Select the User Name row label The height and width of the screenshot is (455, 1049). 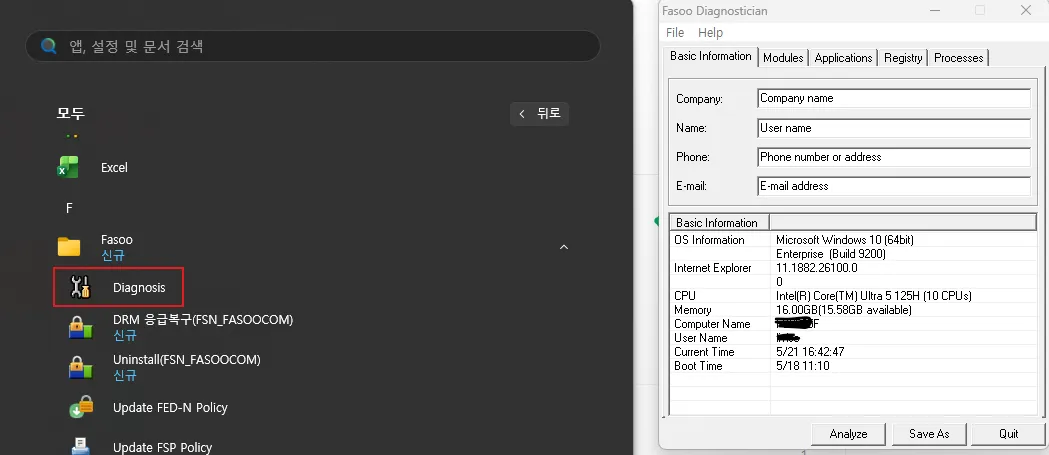(x=700, y=338)
